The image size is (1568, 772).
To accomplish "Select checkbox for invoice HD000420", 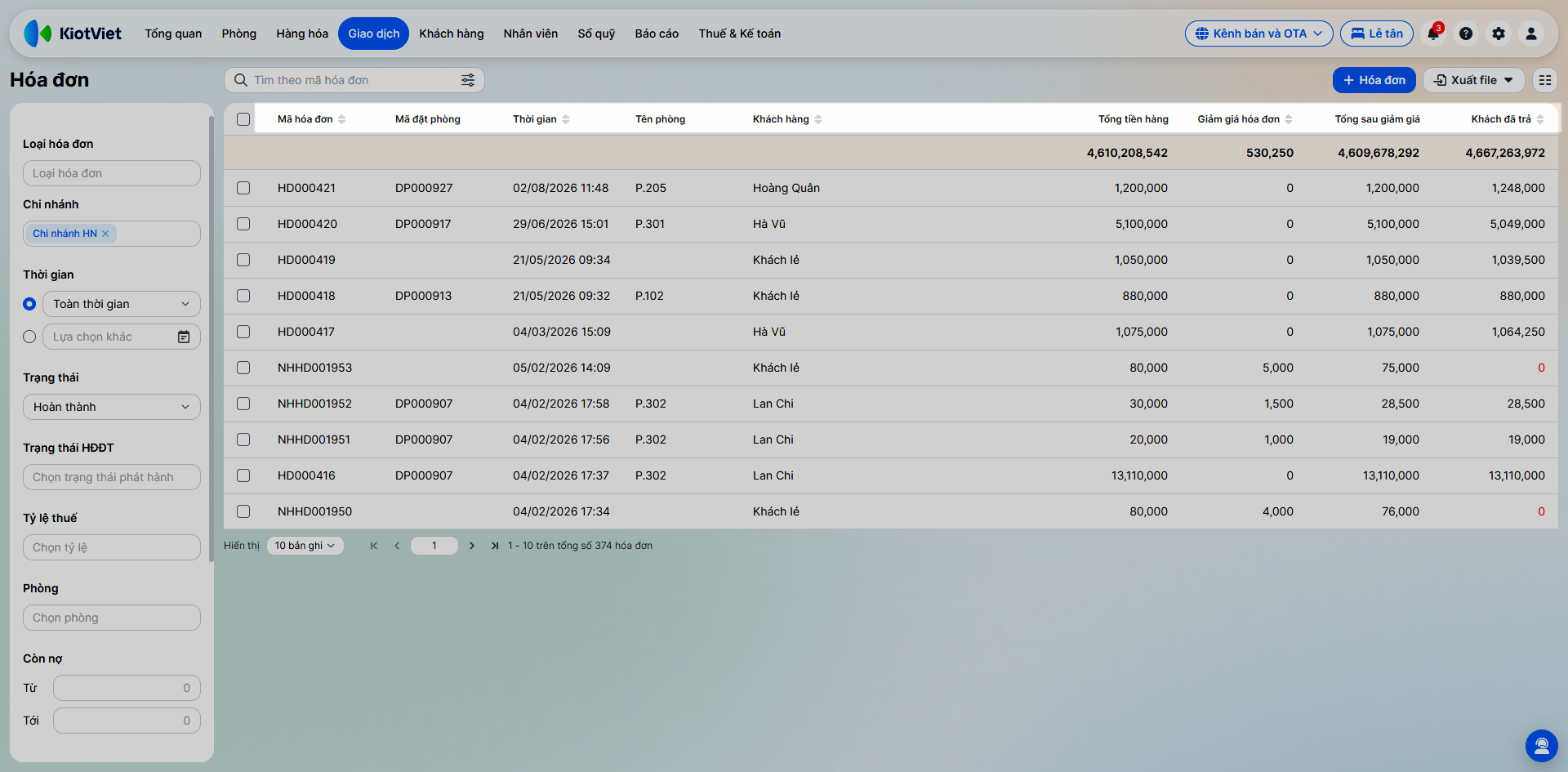I will [243, 224].
